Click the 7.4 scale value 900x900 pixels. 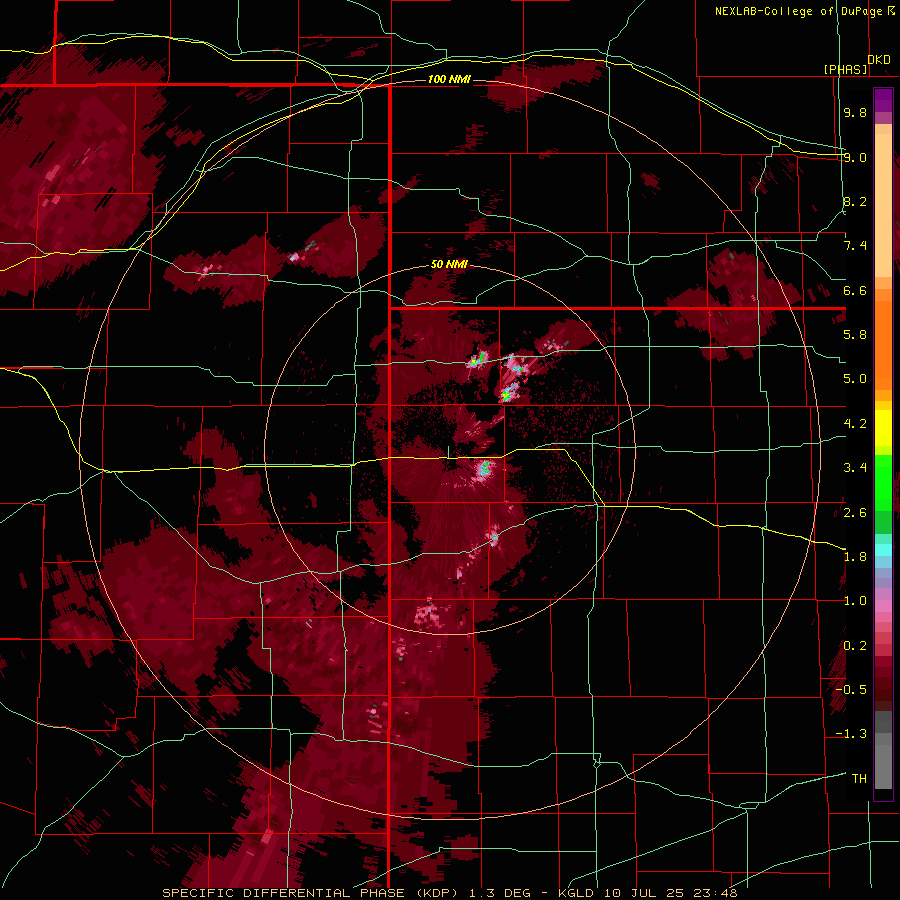pyautogui.click(x=855, y=246)
